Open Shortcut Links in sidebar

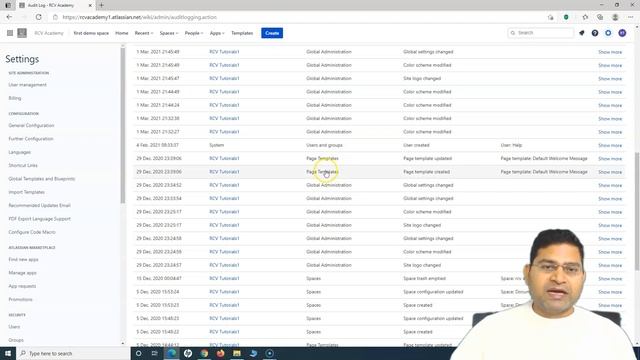coord(23,166)
